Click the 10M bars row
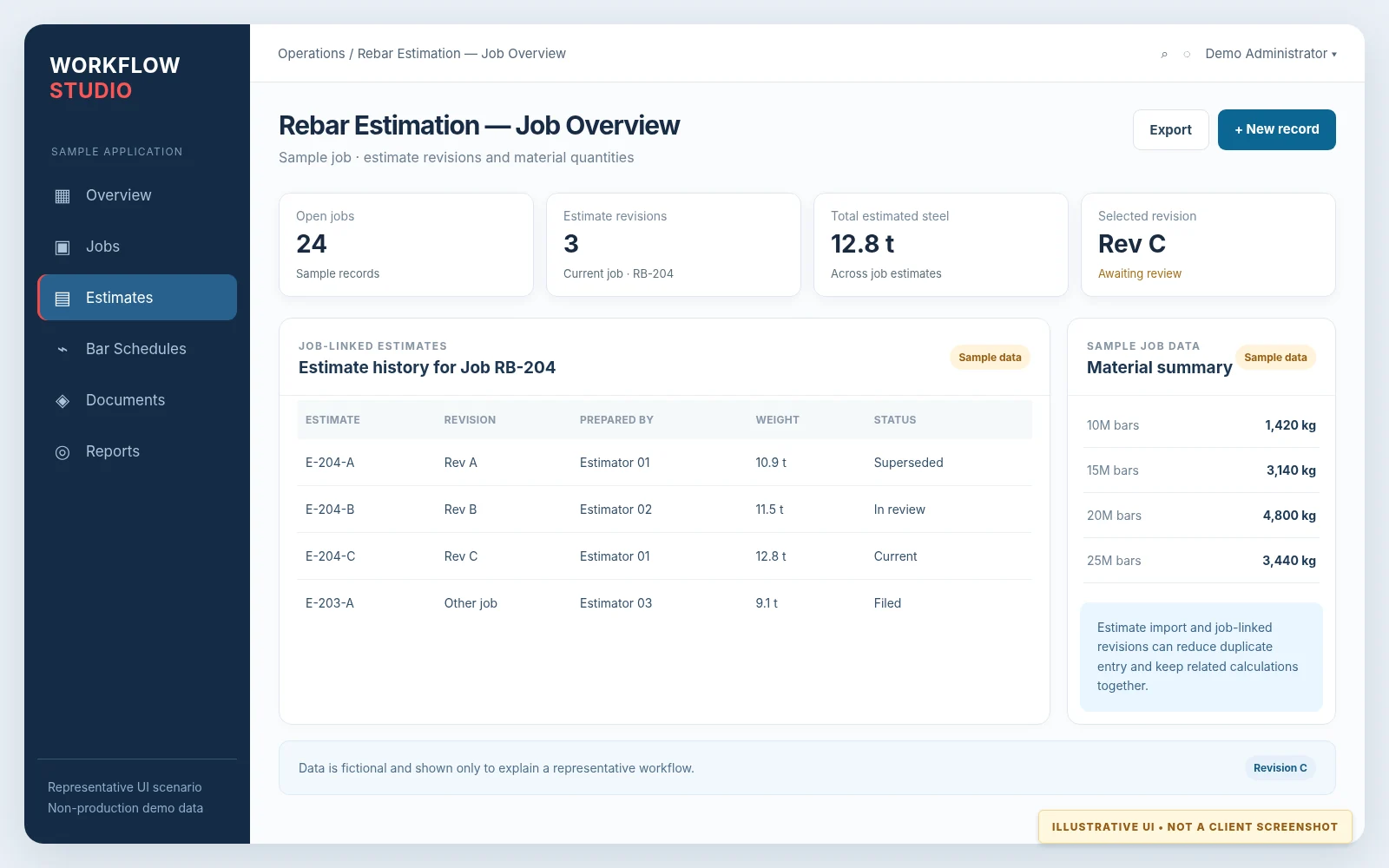Viewport: 1389px width, 868px height. [x=1201, y=425]
